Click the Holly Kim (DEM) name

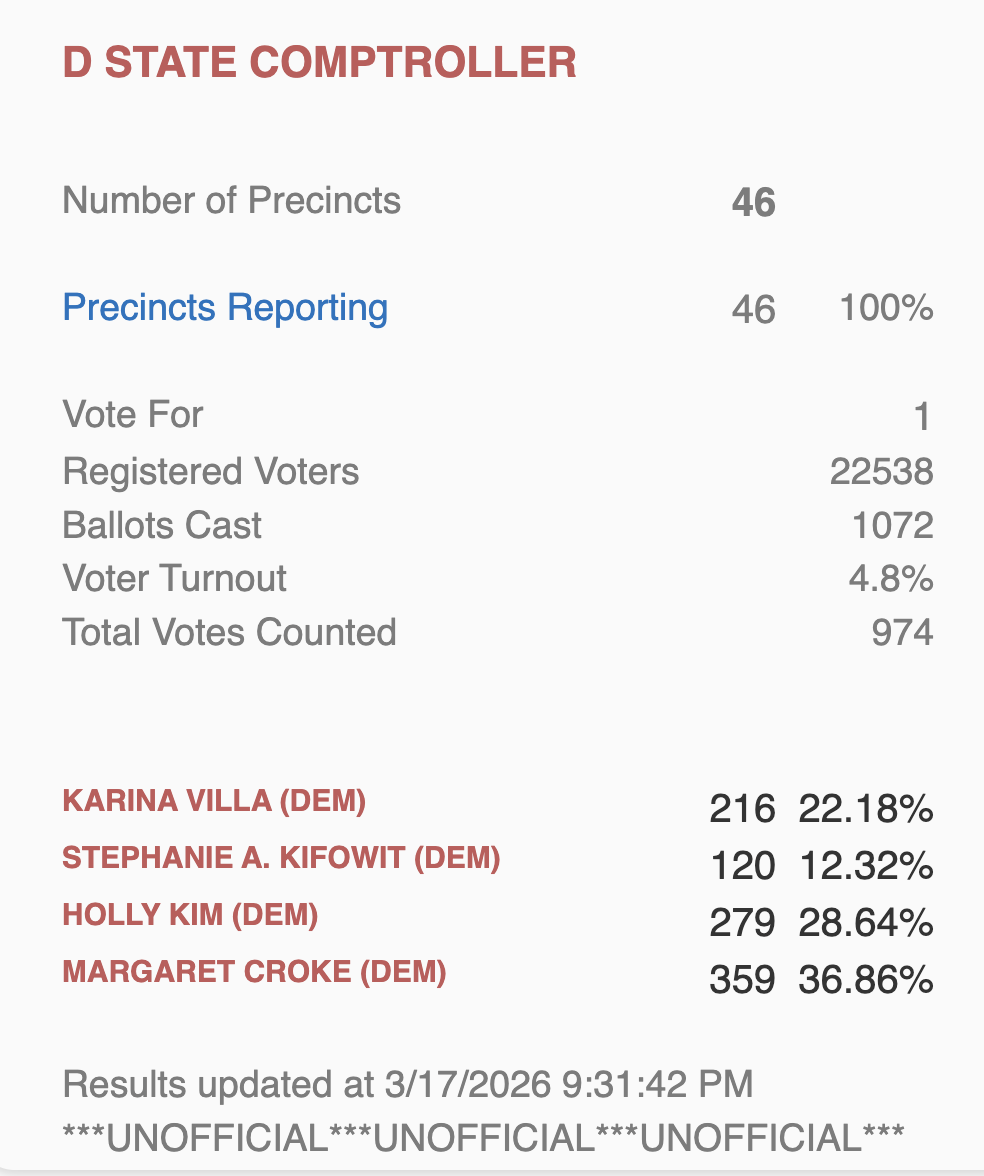tap(190, 915)
